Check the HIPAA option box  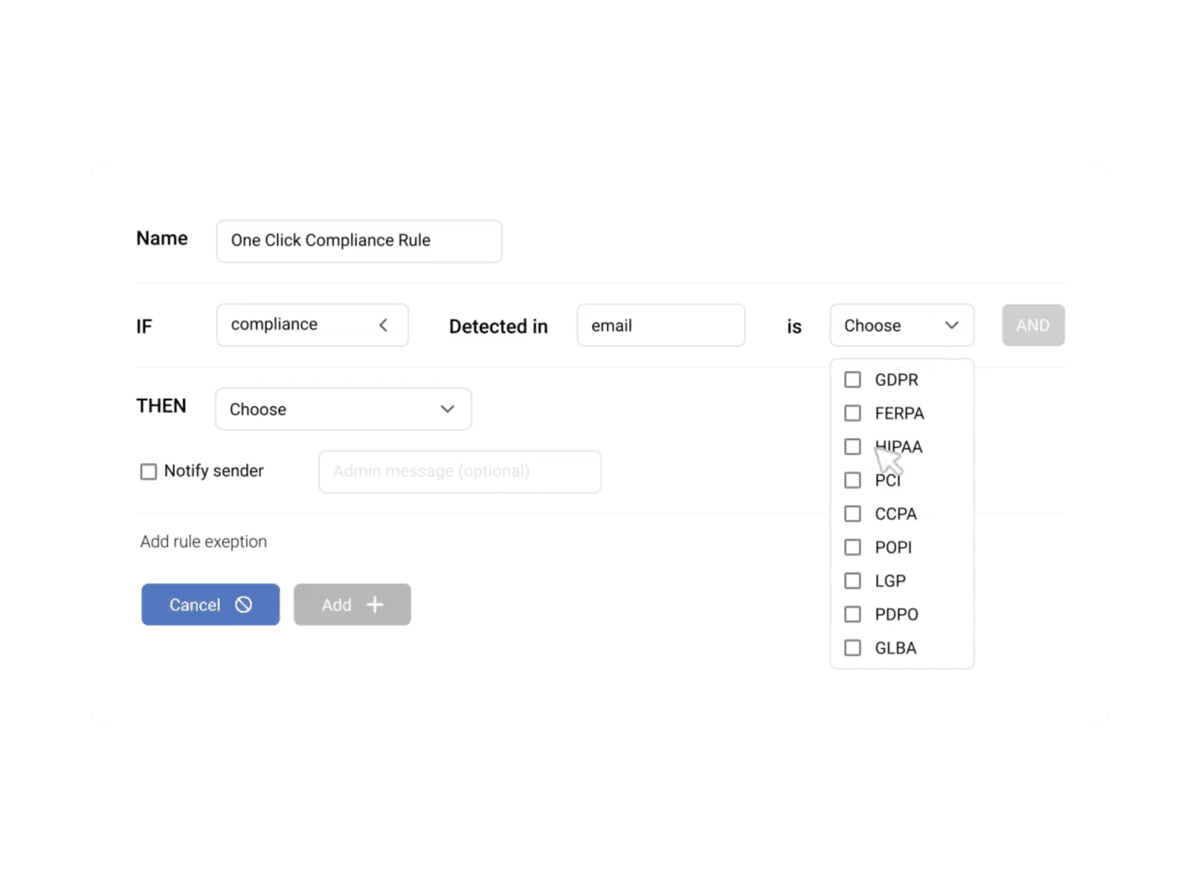pos(853,447)
